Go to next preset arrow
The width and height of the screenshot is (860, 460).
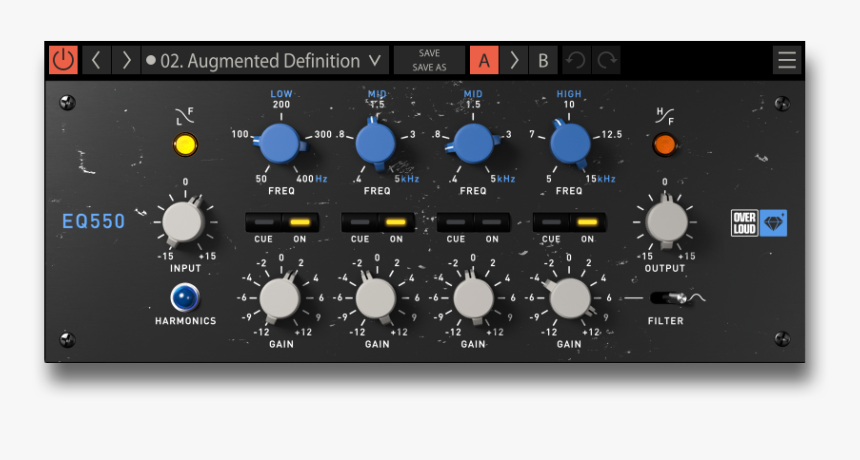[126, 60]
